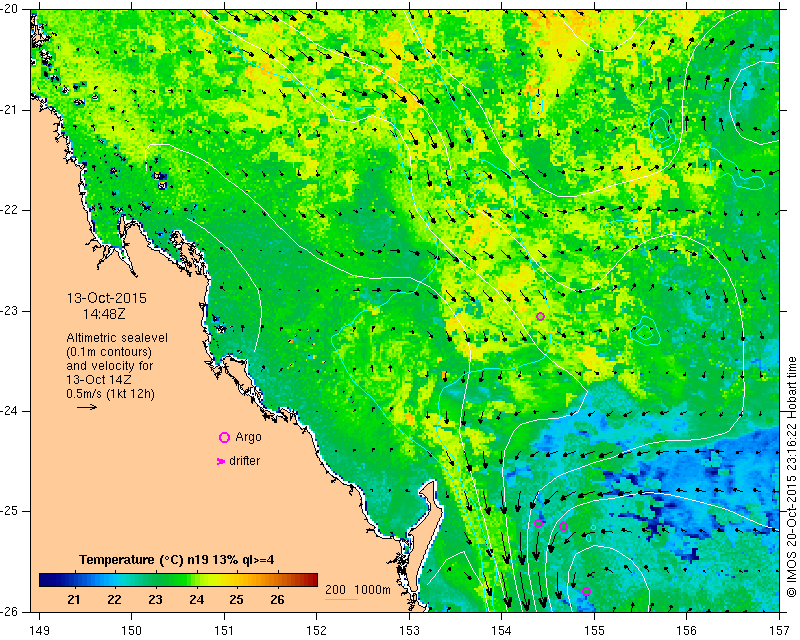Screen dimensions: 800x640
Task: Click the '154' longitude axis label
Action: point(502,631)
